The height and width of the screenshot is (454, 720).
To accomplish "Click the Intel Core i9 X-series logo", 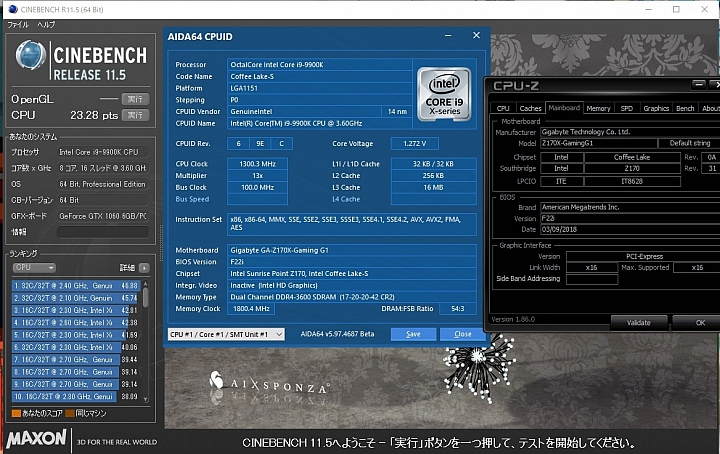I will [x=444, y=94].
